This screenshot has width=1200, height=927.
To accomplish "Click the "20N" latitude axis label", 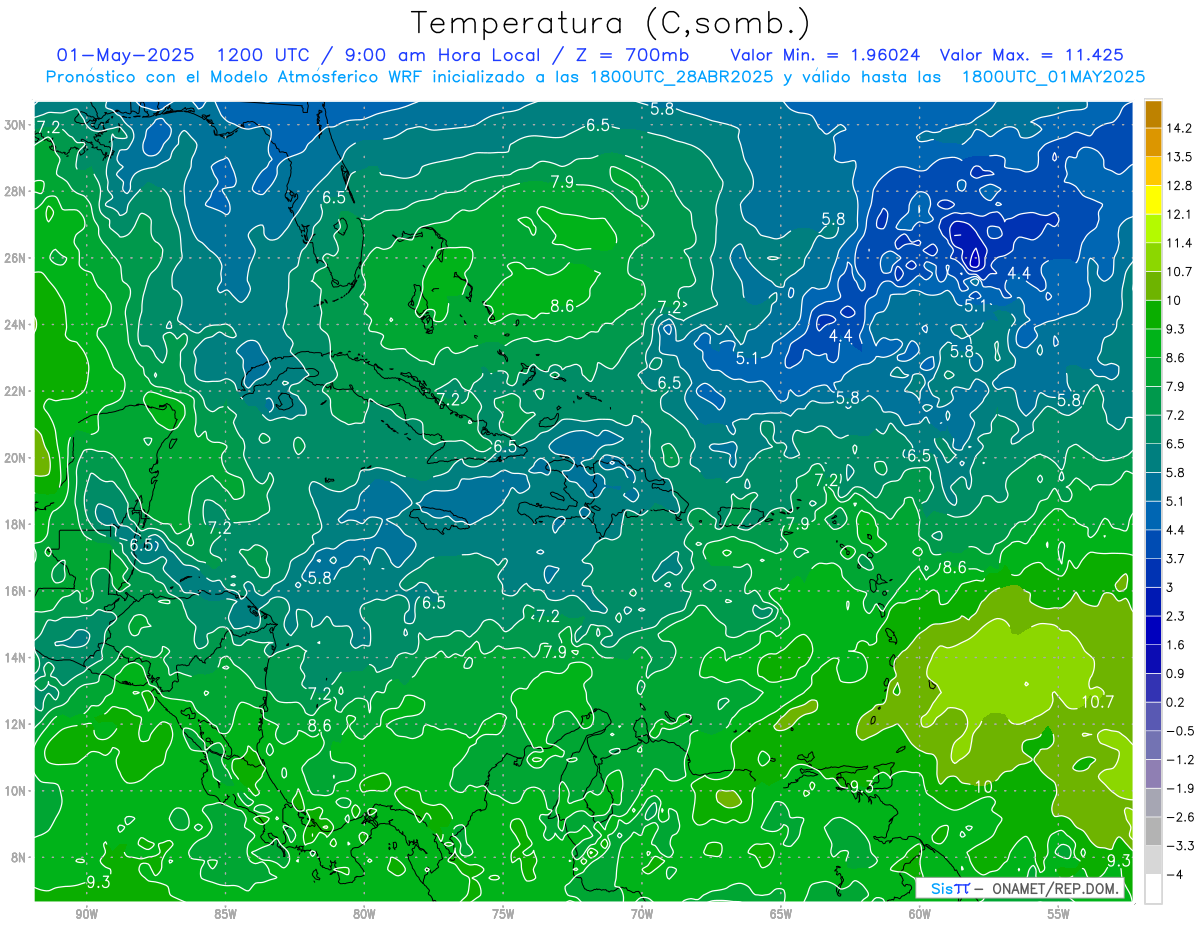I will (13, 458).
